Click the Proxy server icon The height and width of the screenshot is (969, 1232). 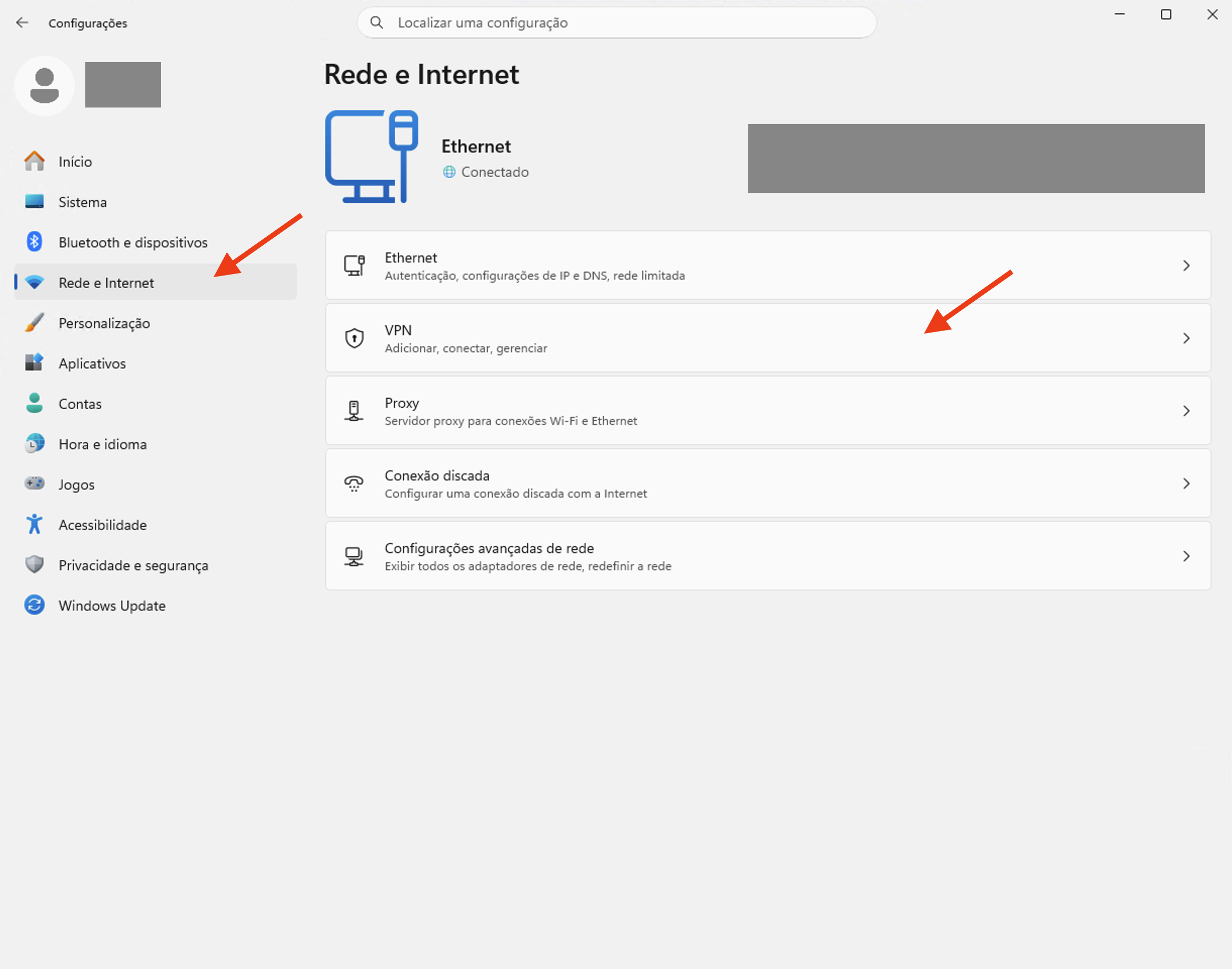pyautogui.click(x=354, y=411)
